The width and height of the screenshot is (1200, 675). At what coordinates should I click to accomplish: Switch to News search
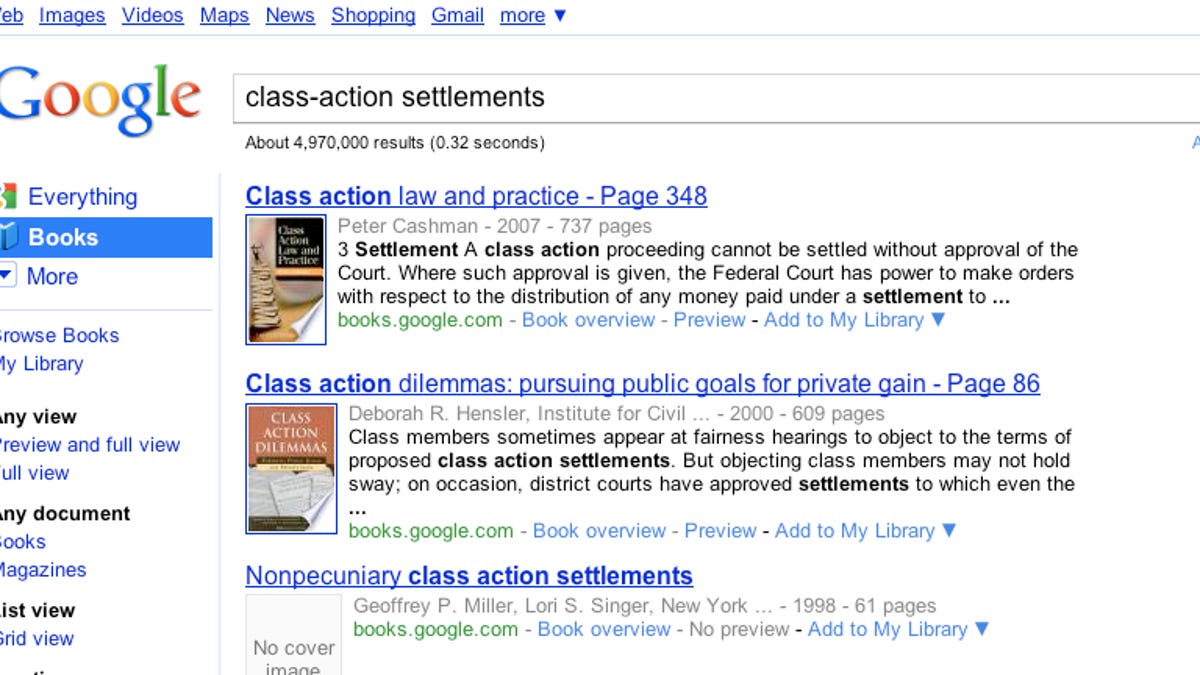[x=289, y=15]
